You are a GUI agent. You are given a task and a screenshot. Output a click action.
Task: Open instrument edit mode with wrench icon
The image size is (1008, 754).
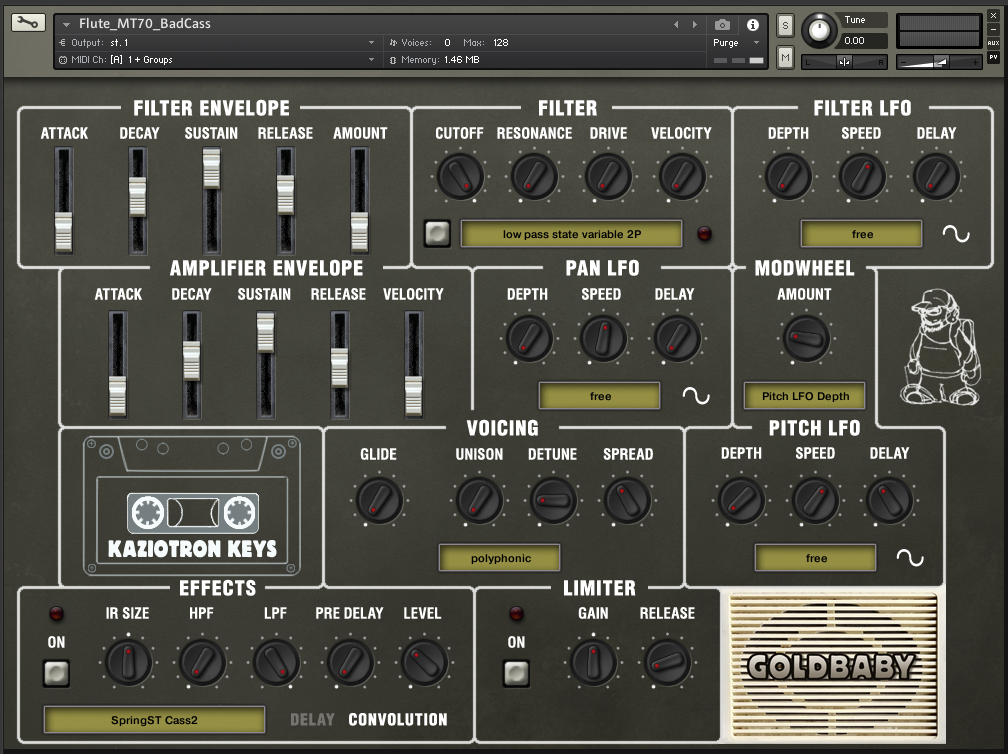pyautogui.click(x=28, y=22)
